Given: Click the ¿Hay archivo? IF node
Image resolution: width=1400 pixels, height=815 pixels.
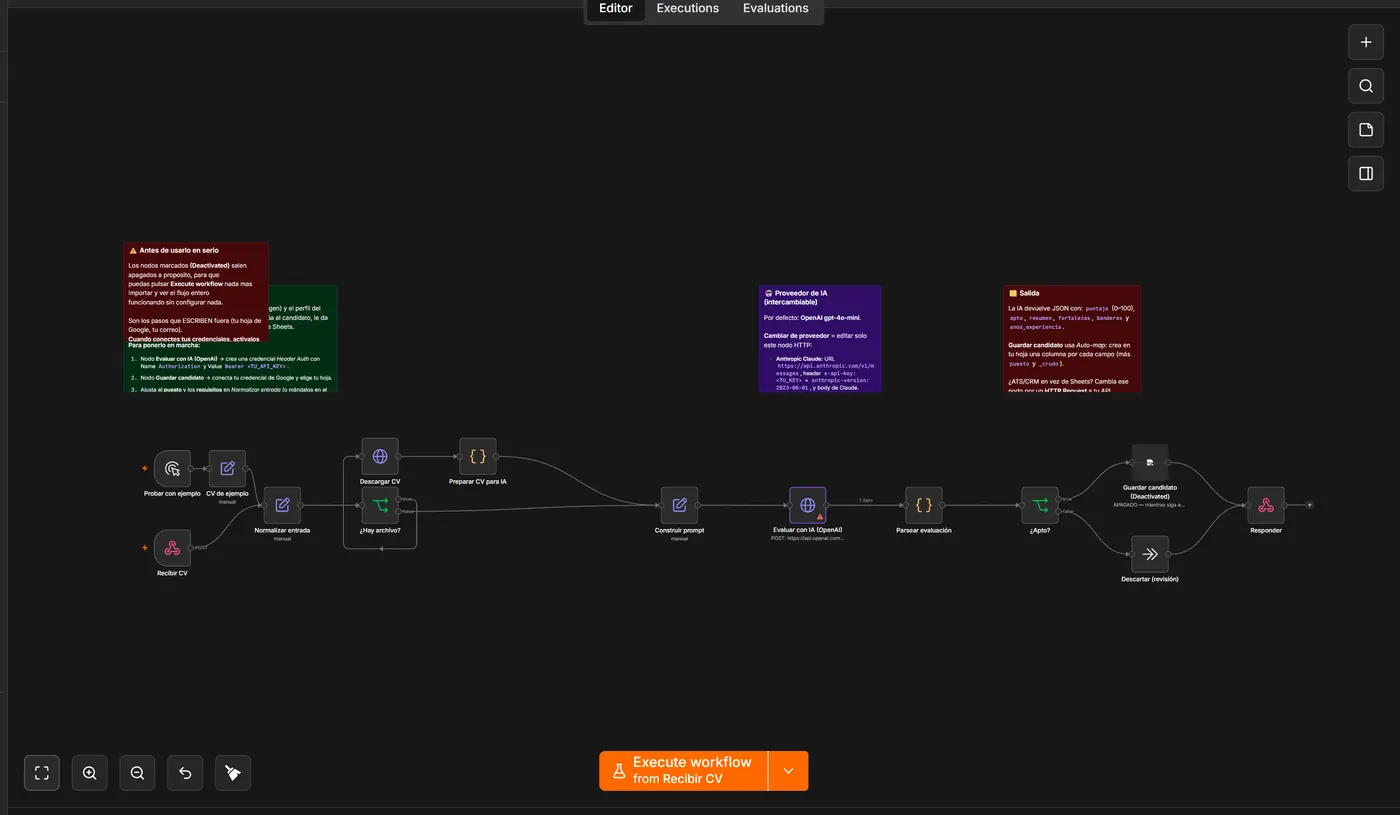Looking at the screenshot, I should click(380, 505).
